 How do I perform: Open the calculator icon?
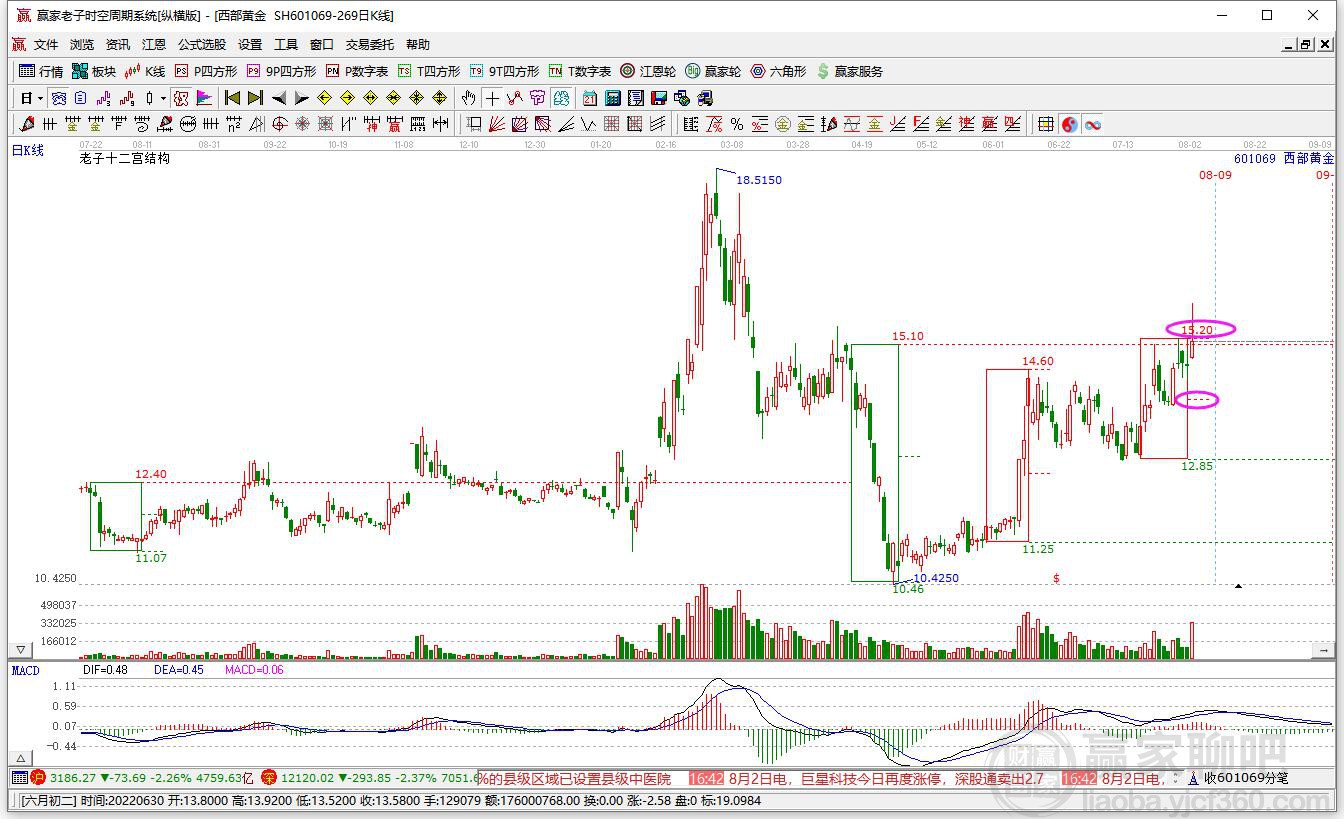[613, 98]
